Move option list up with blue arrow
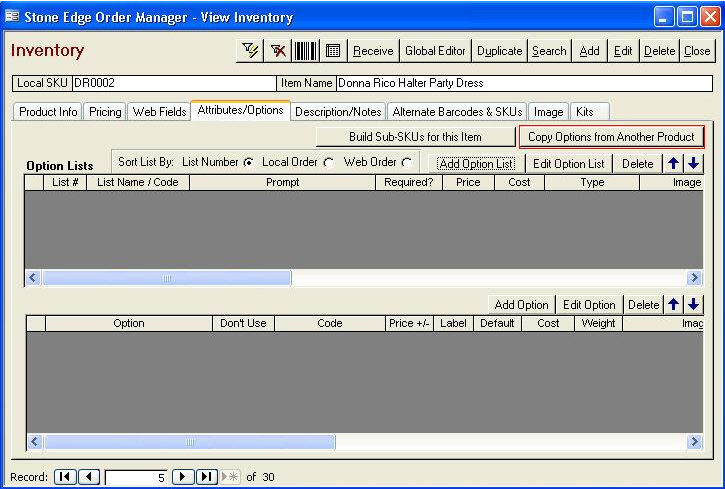The image size is (725, 489). (x=673, y=163)
